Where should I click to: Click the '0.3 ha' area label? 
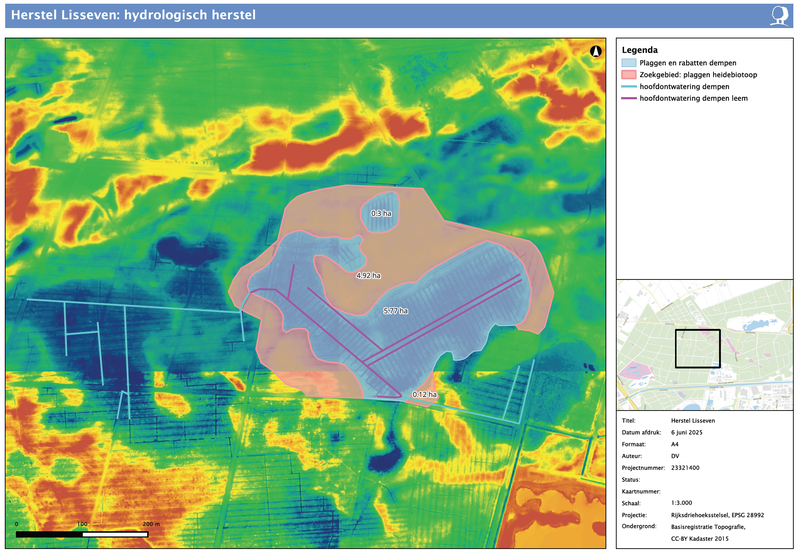click(x=381, y=214)
